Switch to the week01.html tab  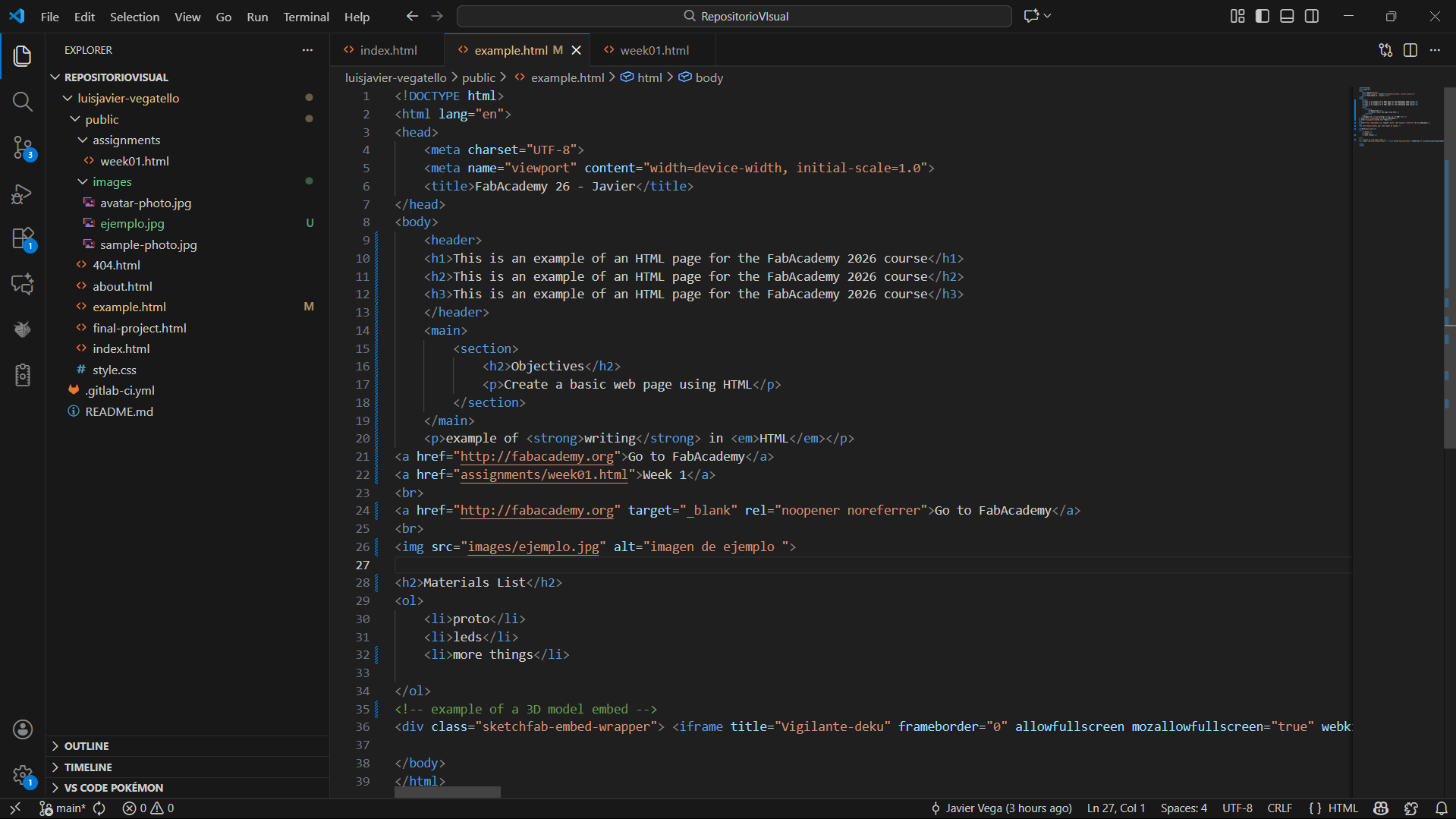tap(654, 50)
